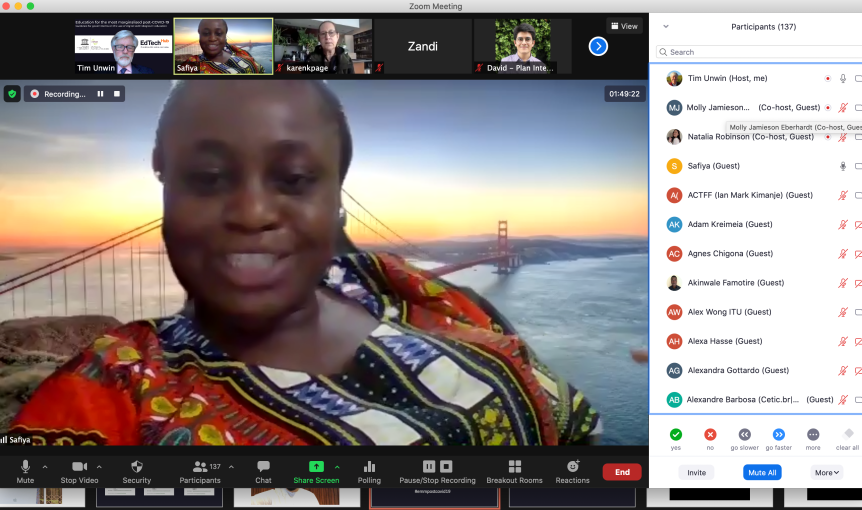Expand audio options arrow next to Mute
The width and height of the screenshot is (862, 510).
45,467
